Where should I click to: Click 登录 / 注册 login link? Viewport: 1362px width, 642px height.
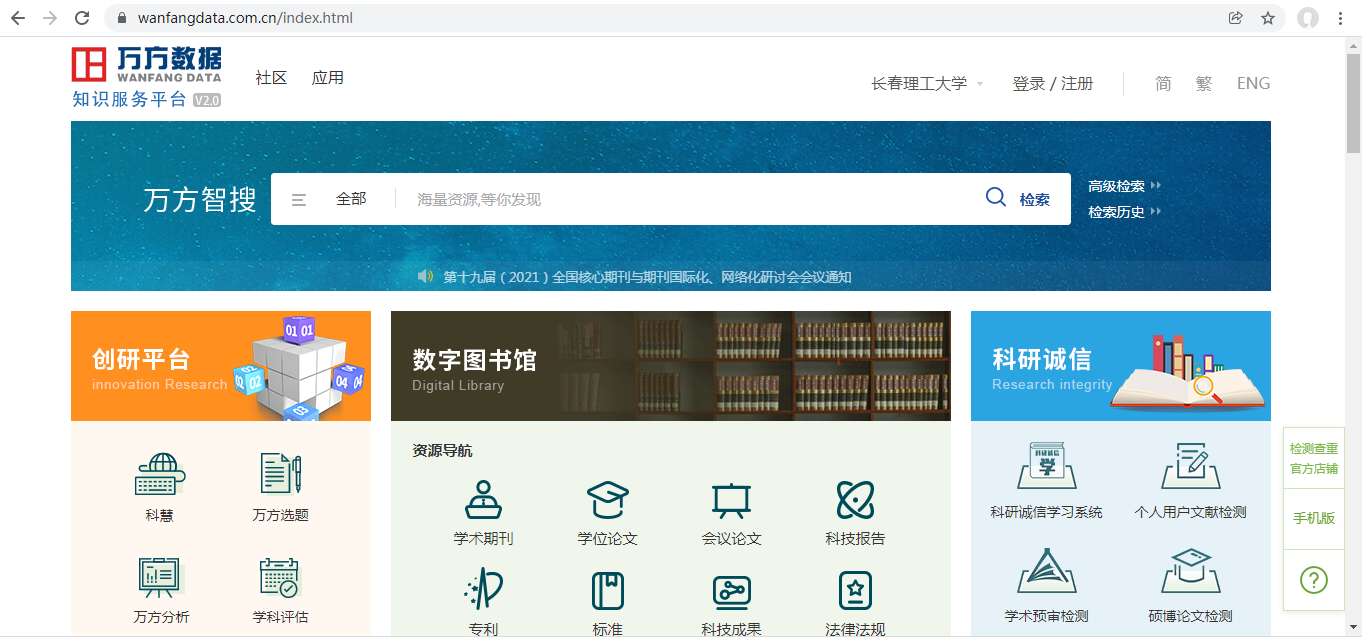pos(1053,84)
